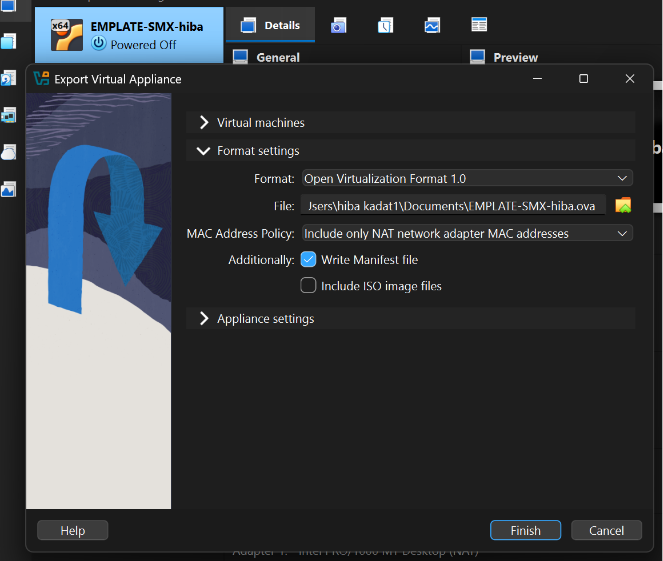Minimize the Export Virtual Appliance dialog
The height and width of the screenshot is (561, 663).
coord(537,79)
